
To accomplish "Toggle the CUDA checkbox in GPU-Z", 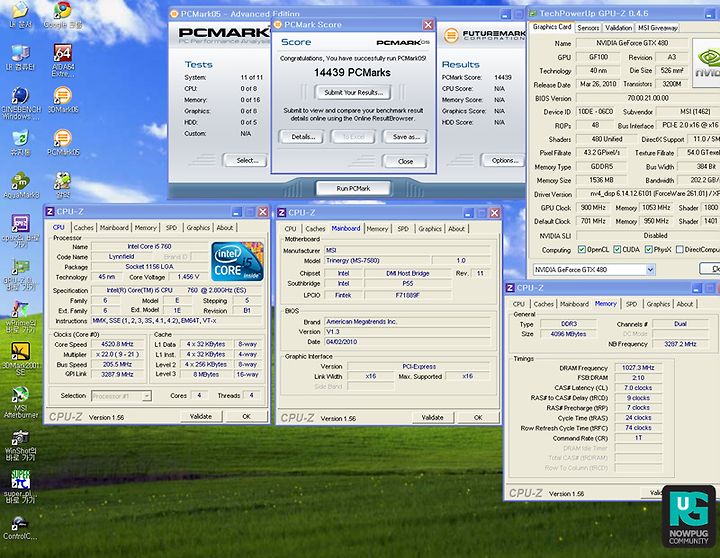I will pyautogui.click(x=617, y=249).
